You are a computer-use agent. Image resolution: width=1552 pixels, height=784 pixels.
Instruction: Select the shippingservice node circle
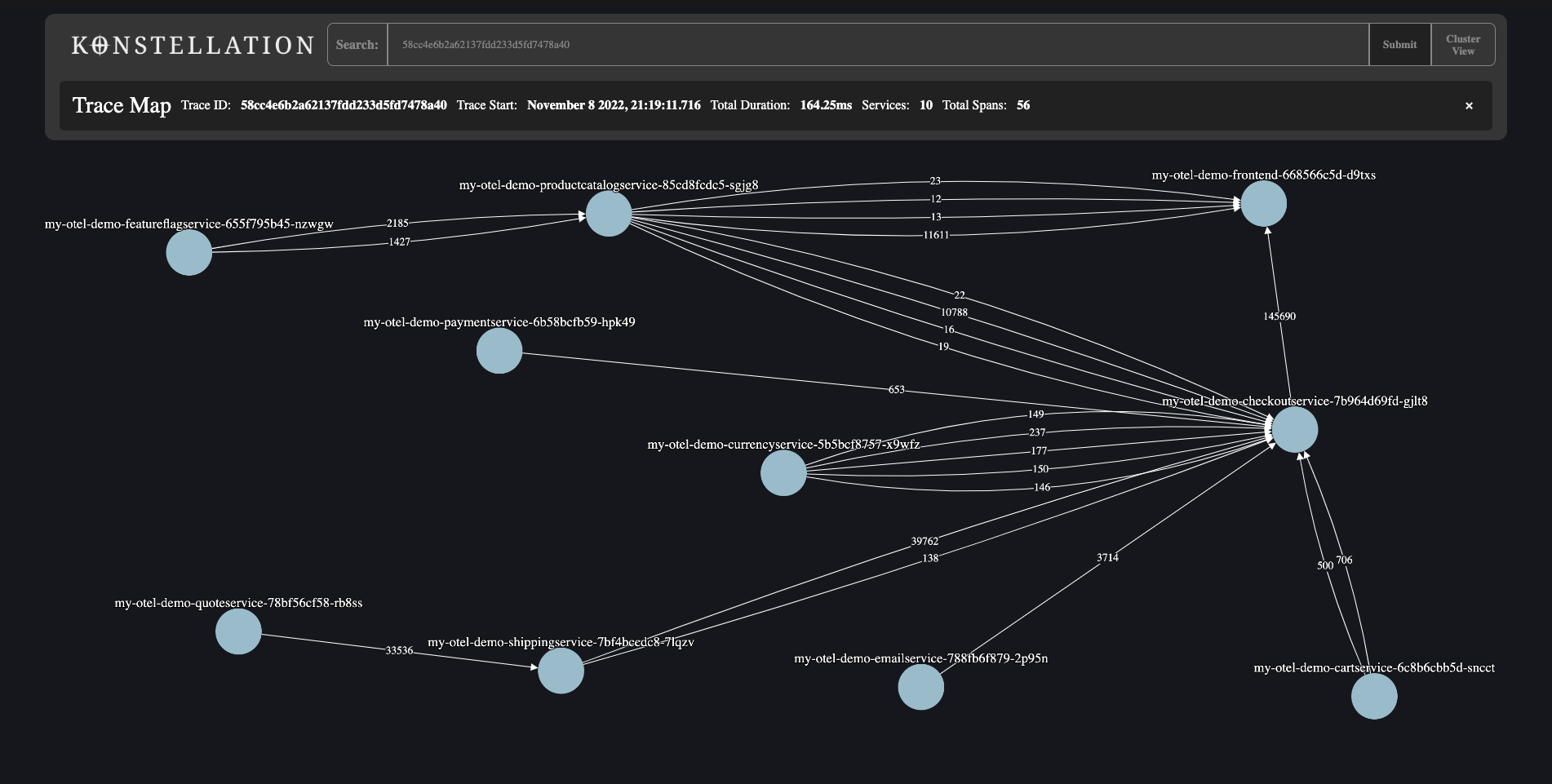point(561,671)
